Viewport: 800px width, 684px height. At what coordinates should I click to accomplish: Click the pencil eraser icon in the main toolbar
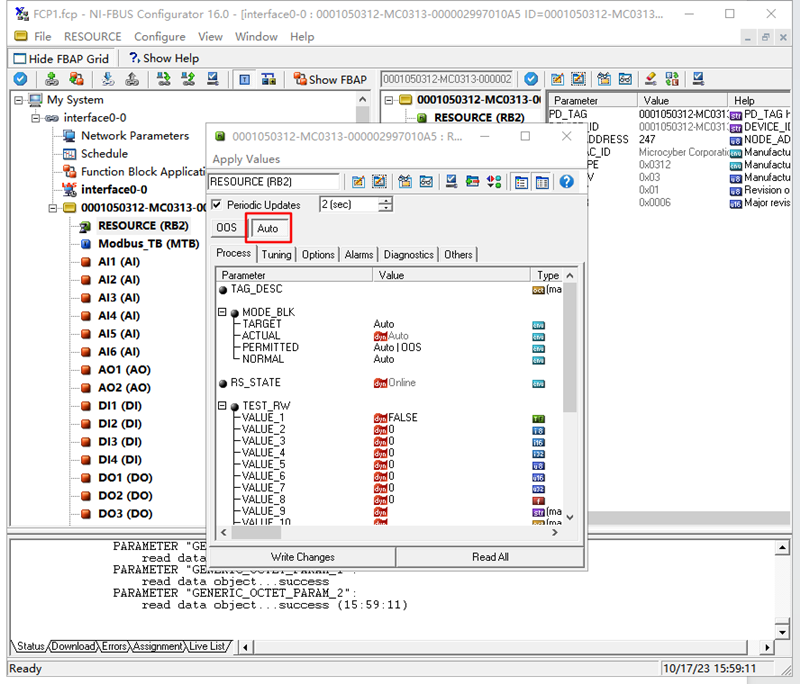[651, 79]
